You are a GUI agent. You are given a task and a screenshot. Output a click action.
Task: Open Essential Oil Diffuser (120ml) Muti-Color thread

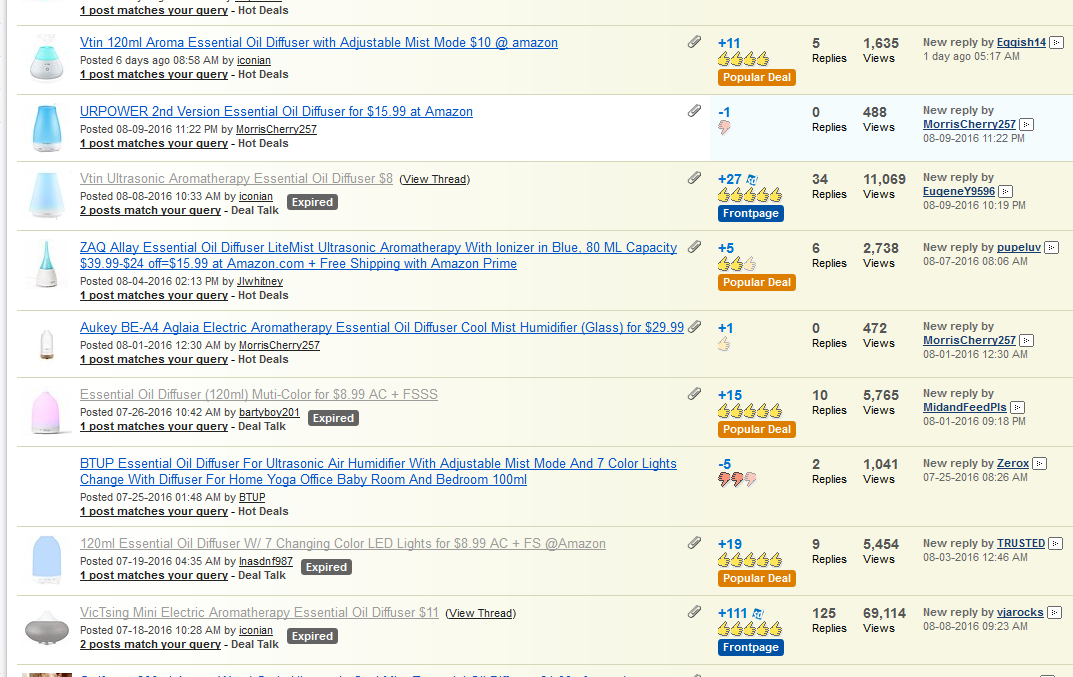pos(259,394)
